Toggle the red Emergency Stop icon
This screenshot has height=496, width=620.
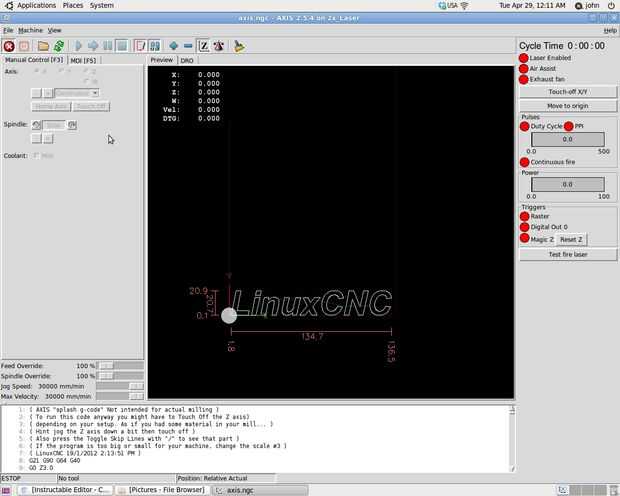tap(9, 46)
